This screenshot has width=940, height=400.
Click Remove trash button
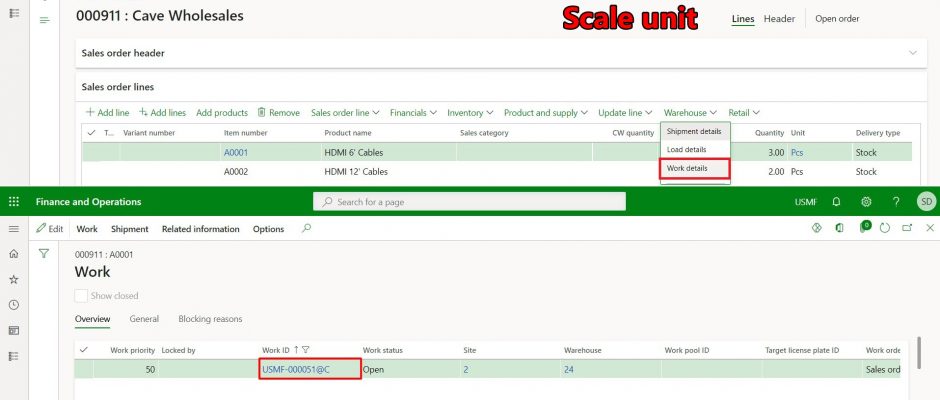pos(279,112)
